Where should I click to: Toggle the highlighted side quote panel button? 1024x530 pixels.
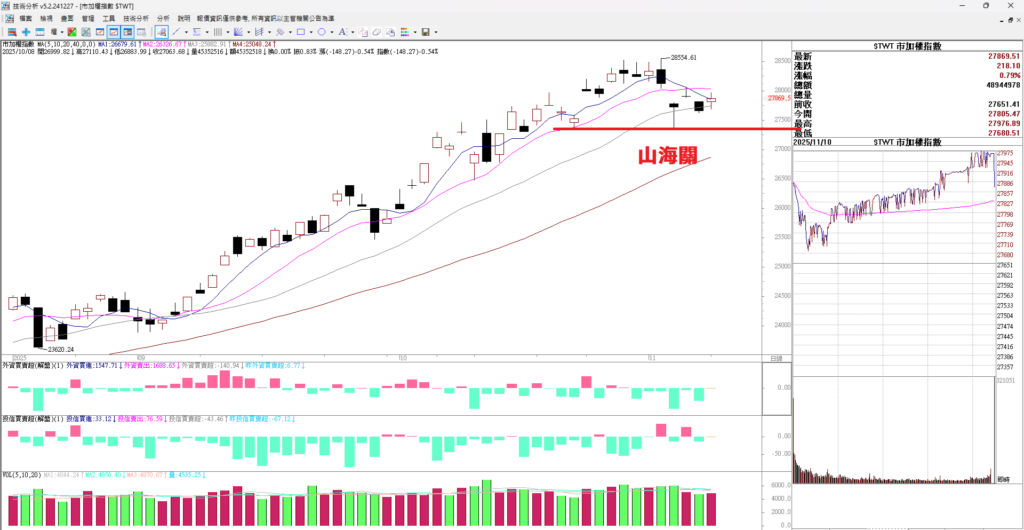128,32
